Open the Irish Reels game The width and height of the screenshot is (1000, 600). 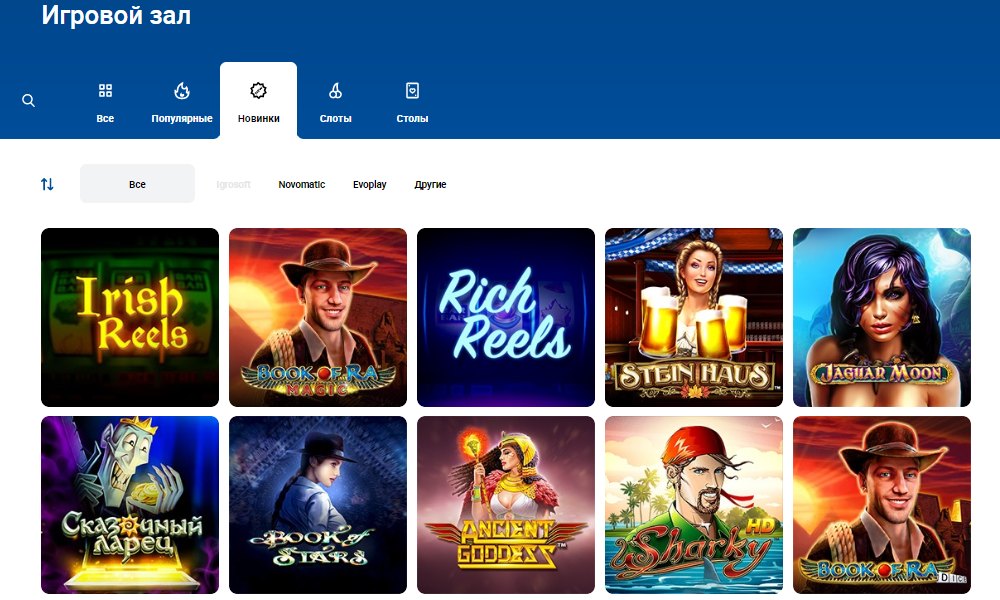(x=130, y=317)
